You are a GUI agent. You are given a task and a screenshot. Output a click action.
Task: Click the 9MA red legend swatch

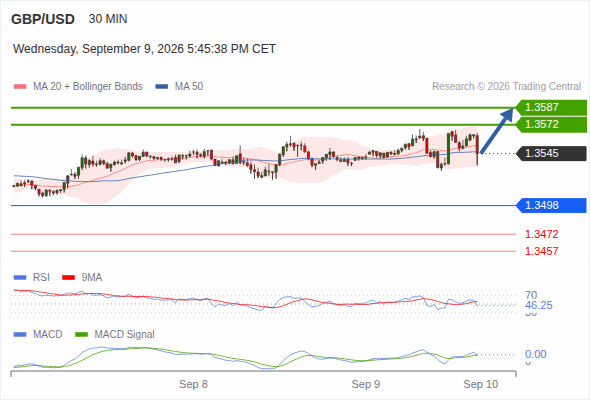[68, 278]
